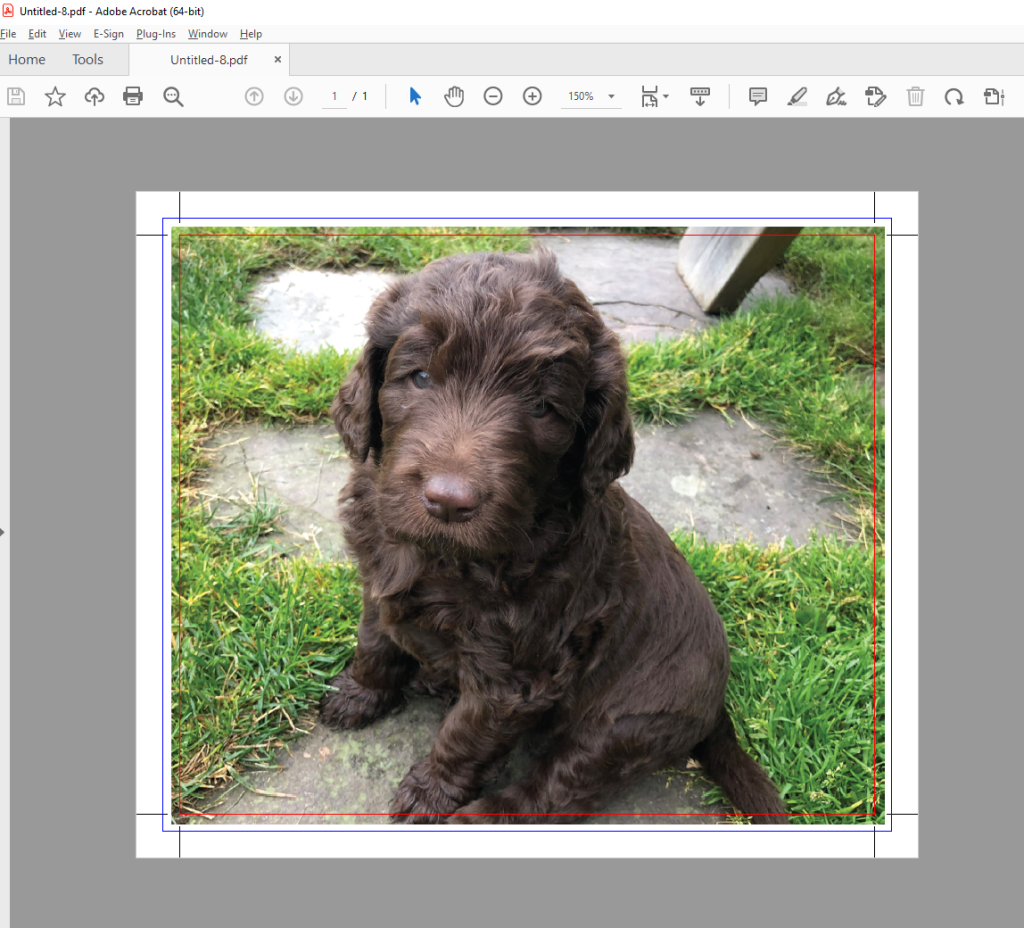1024x928 pixels.
Task: Go to the Home tab
Action: [27, 59]
